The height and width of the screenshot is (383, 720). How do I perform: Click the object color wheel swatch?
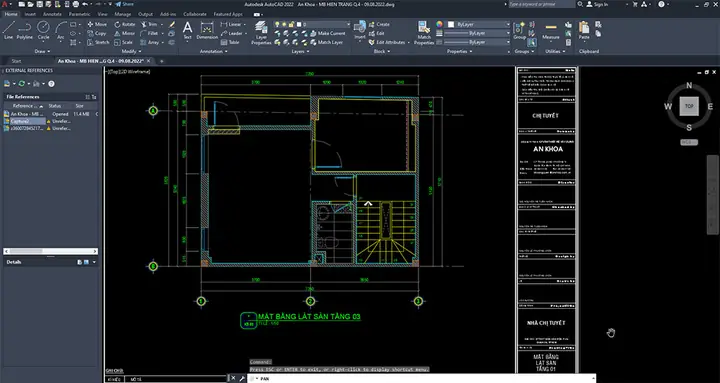(439, 24)
